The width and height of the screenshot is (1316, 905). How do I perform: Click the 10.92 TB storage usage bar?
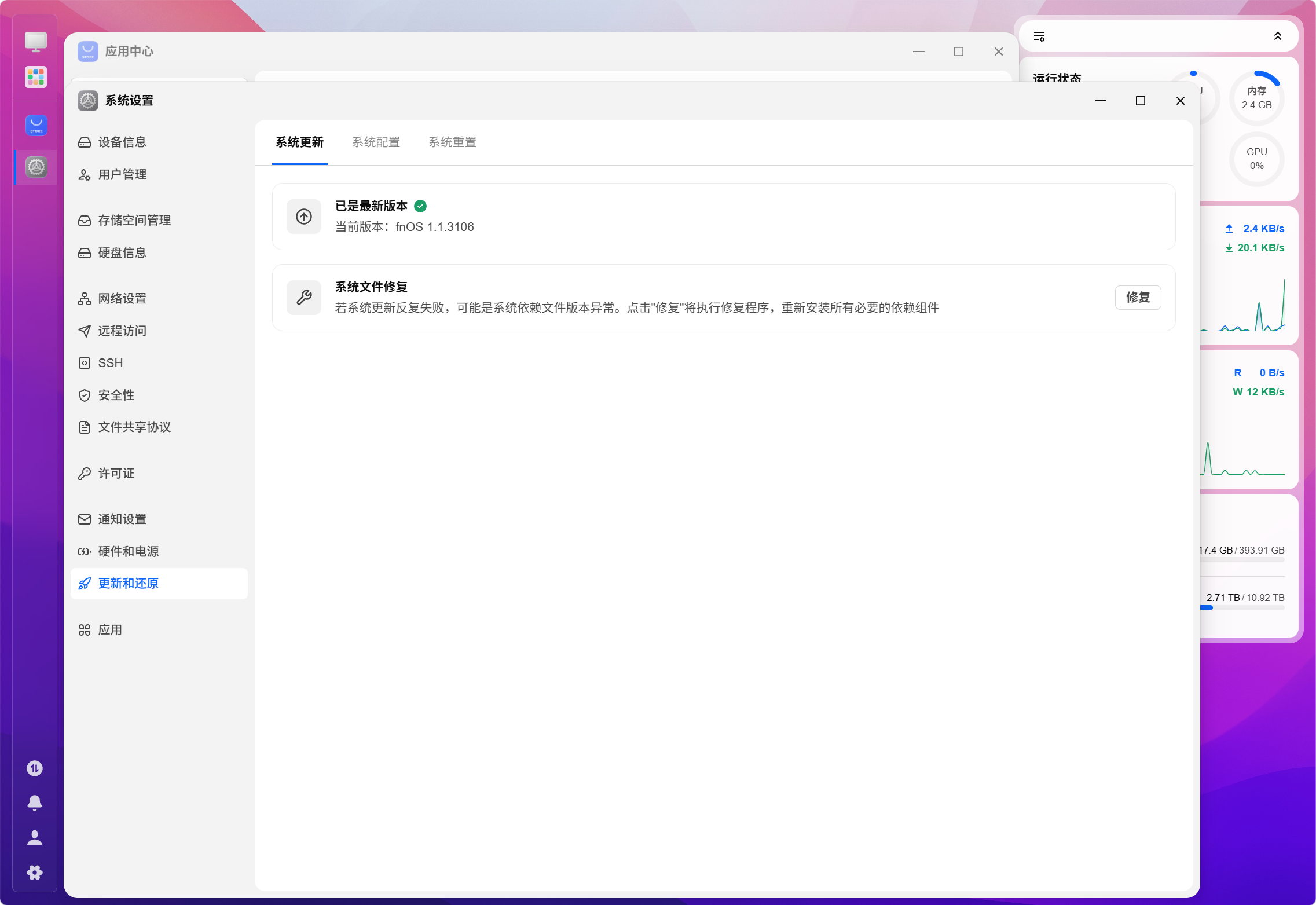pos(1242,608)
